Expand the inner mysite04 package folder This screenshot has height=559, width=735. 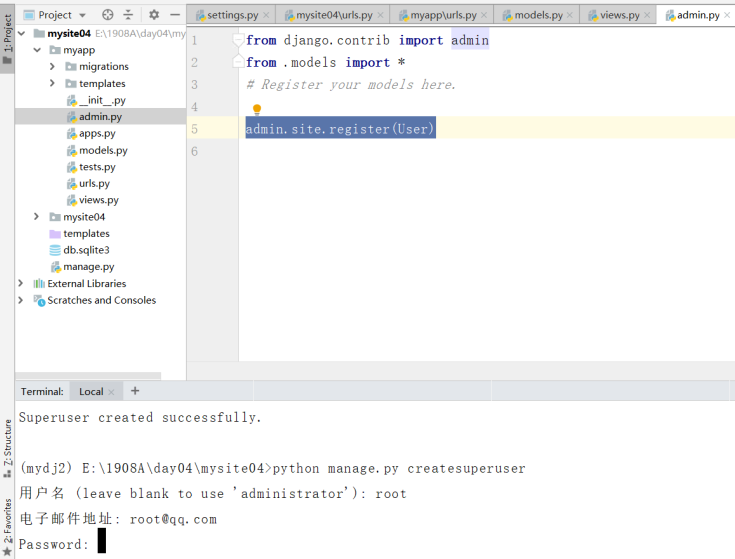click(37, 216)
